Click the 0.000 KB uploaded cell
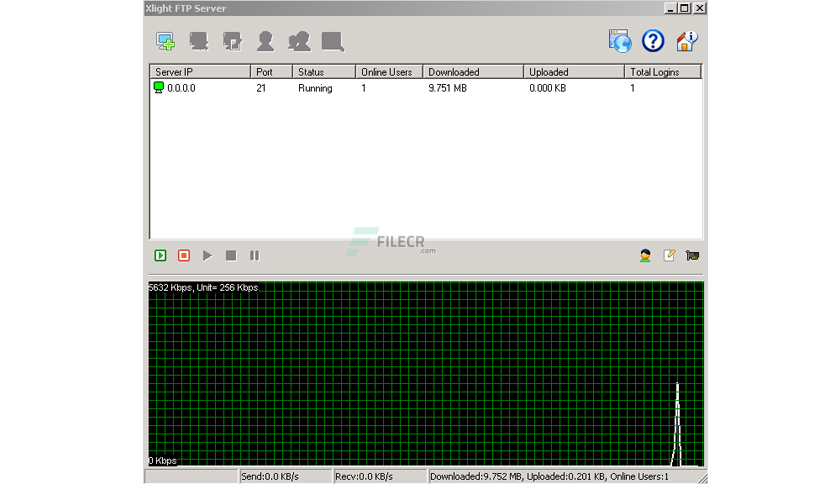Image resolution: width=836 pixels, height=484 pixels. pyautogui.click(x=548, y=88)
